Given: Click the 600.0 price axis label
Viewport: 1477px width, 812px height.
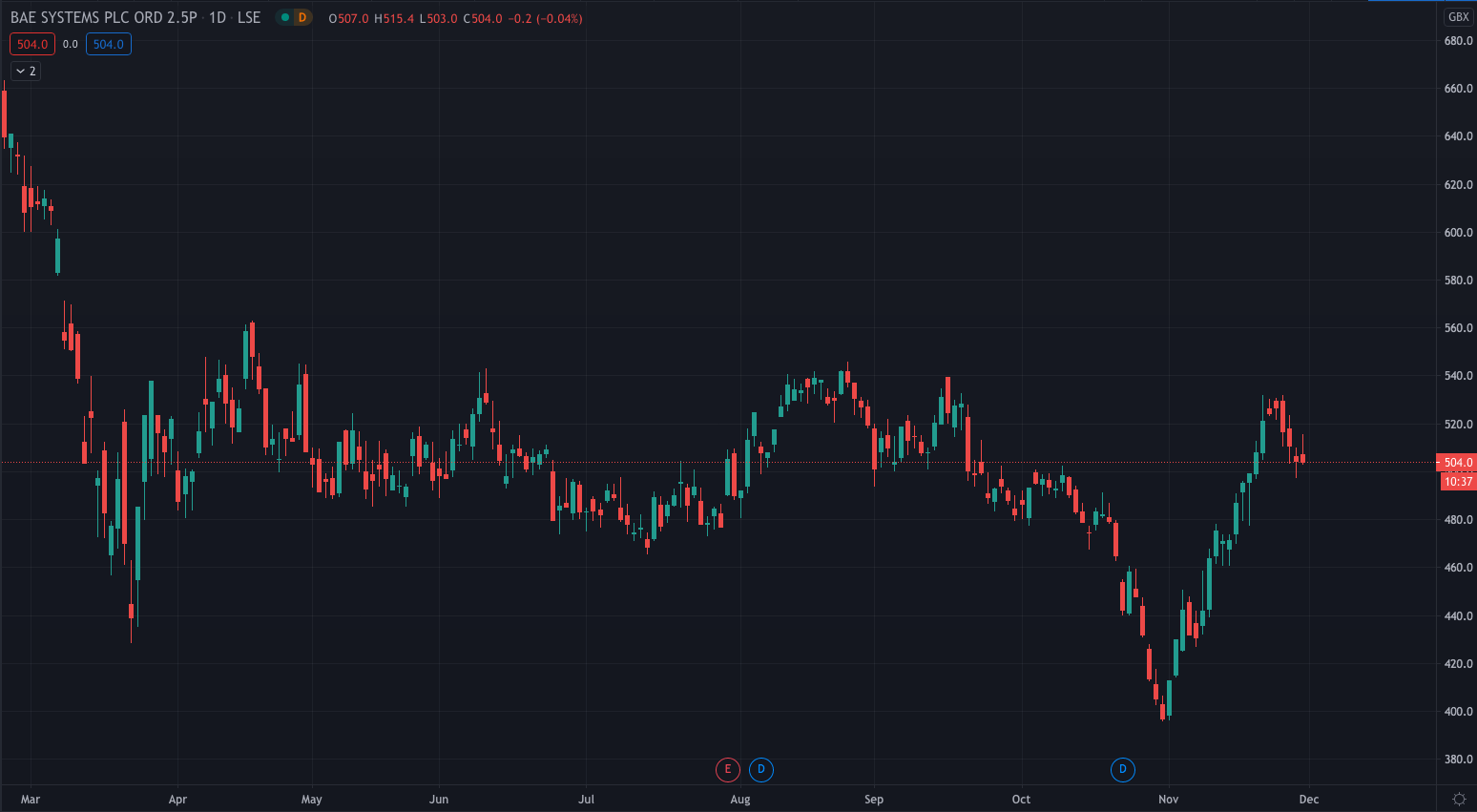Looking at the screenshot, I should tap(1458, 233).
